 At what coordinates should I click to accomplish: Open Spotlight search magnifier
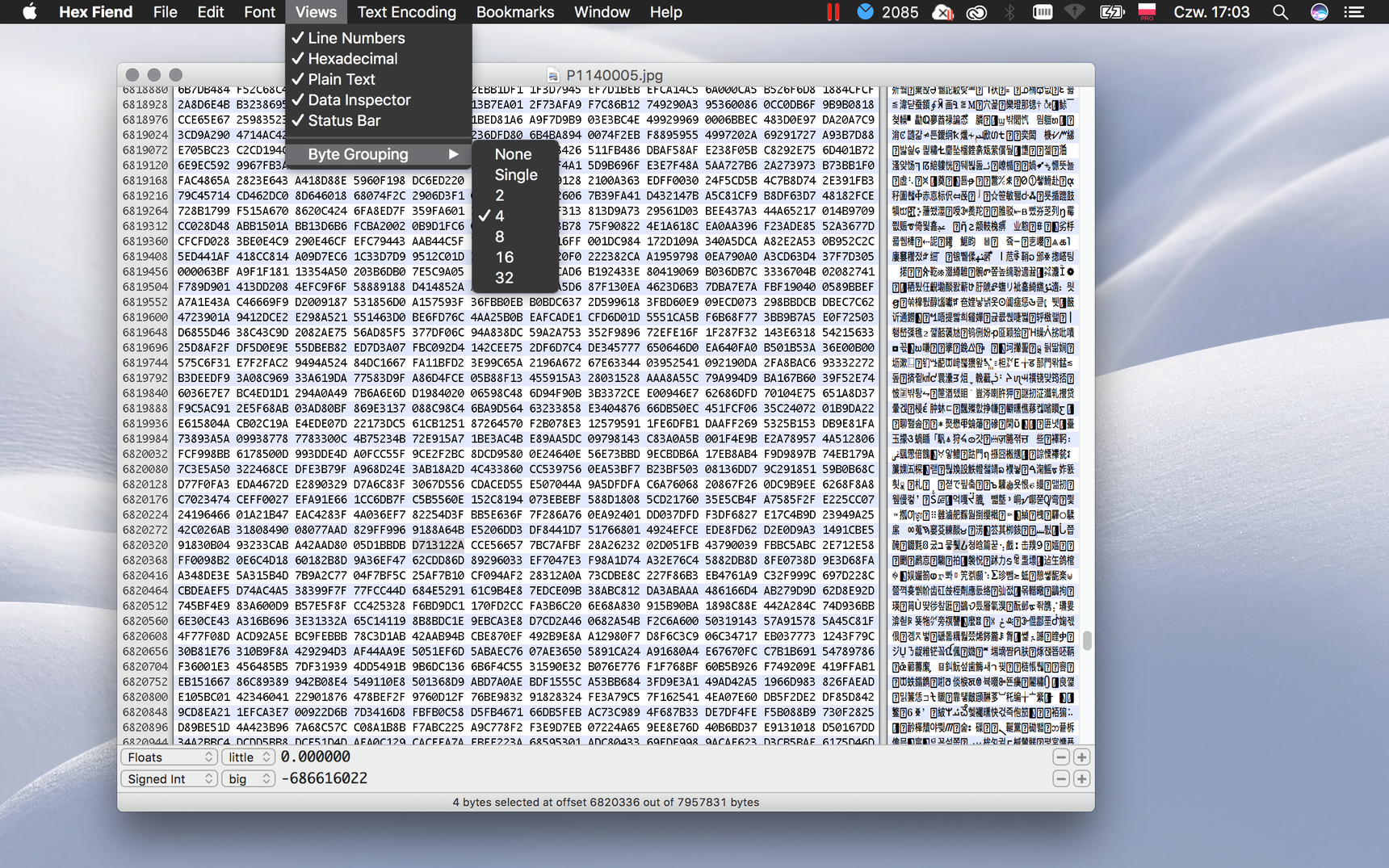[1280, 12]
